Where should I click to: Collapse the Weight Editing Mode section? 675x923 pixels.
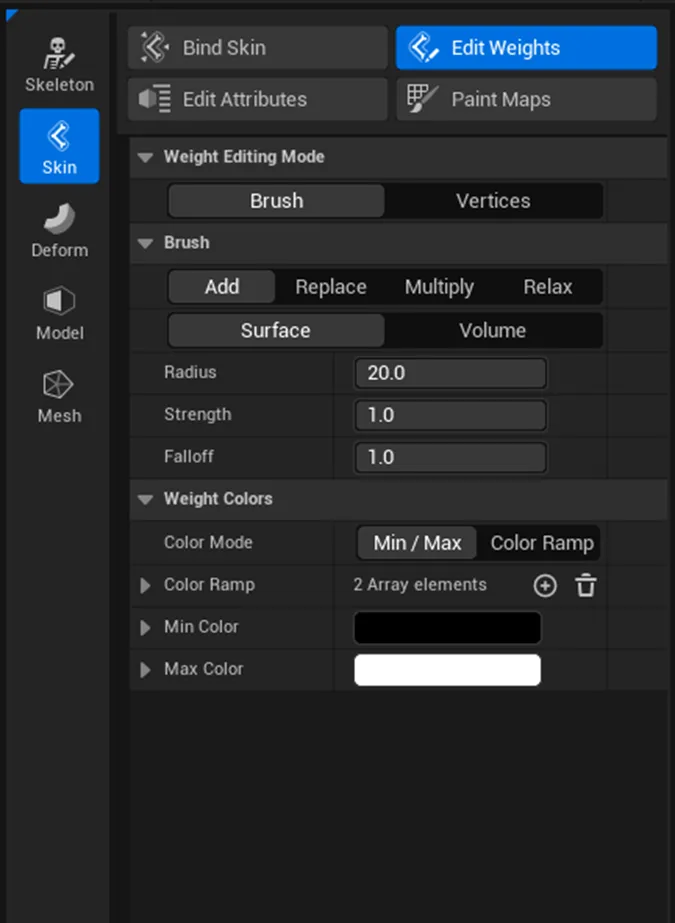[x=146, y=158]
